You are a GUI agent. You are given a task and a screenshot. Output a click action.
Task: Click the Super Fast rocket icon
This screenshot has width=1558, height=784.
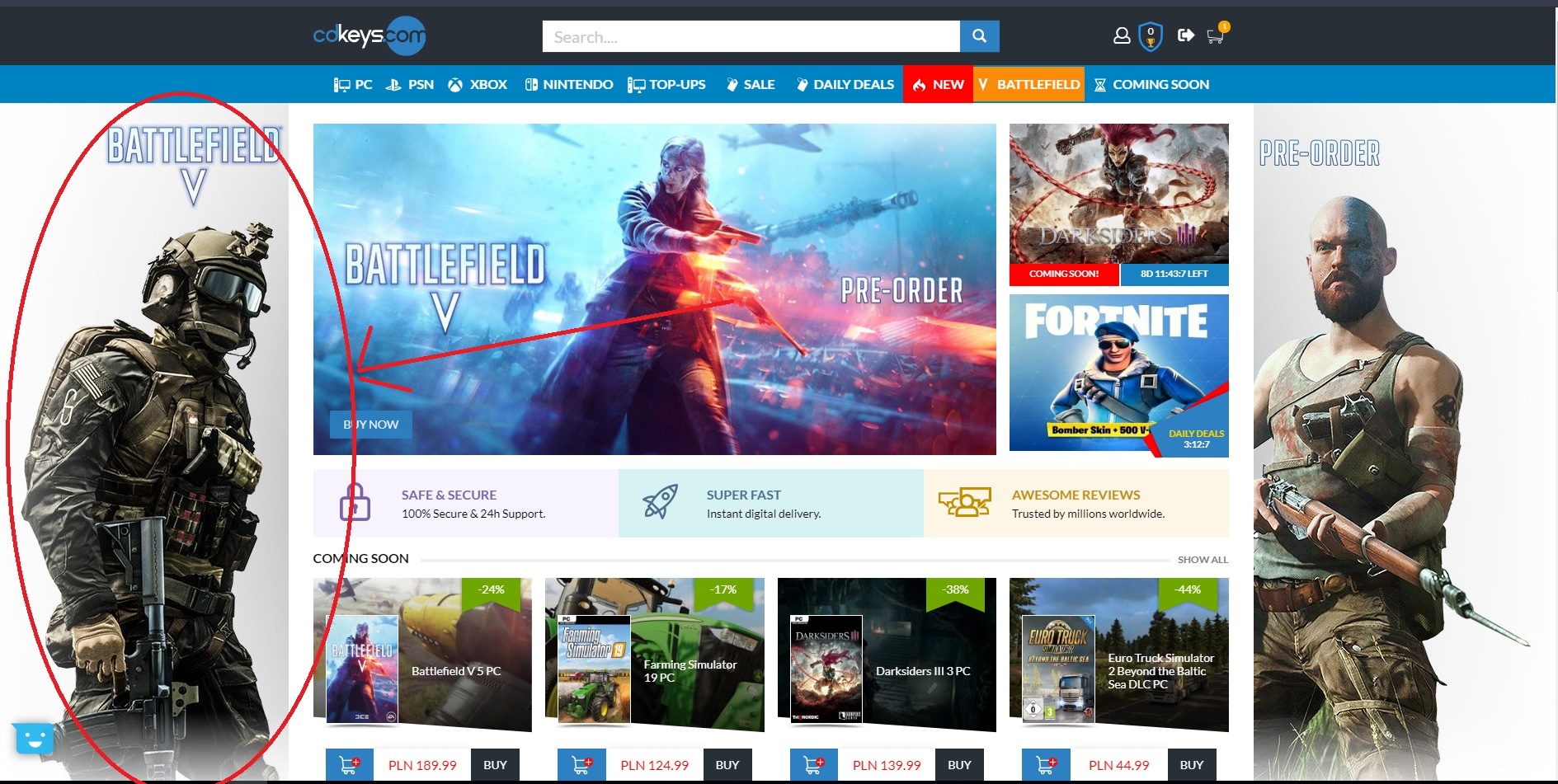pyautogui.click(x=660, y=502)
